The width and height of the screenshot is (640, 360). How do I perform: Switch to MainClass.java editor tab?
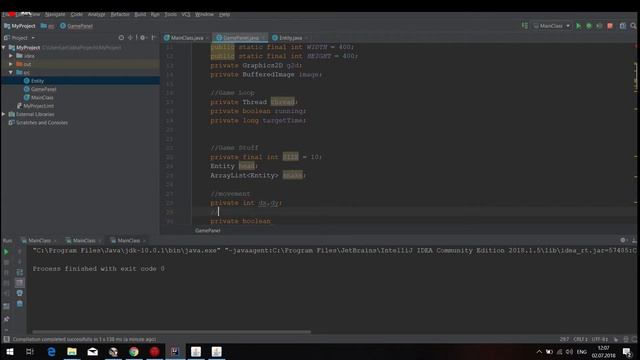click(x=186, y=38)
